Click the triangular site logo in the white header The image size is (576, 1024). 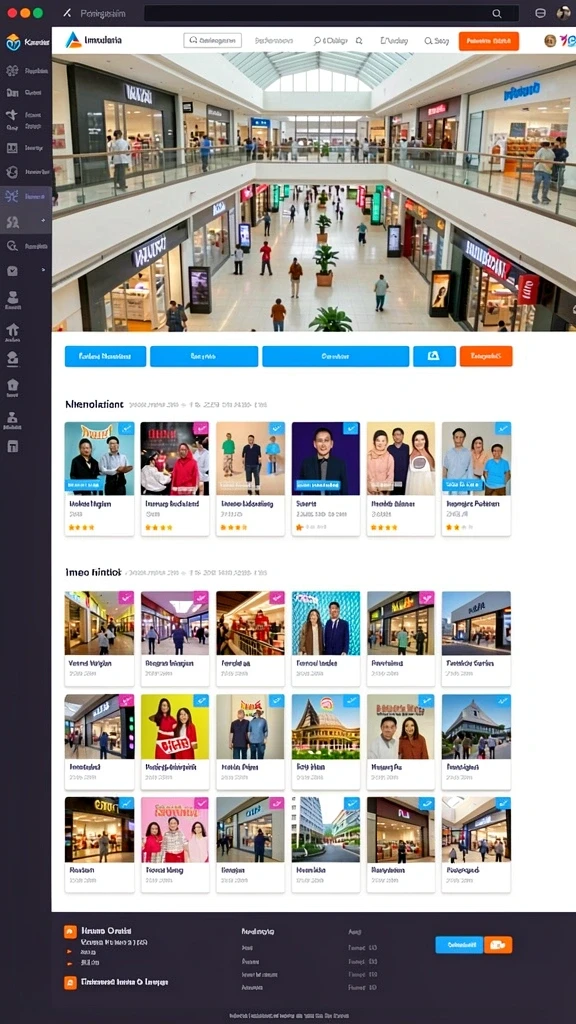(x=73, y=40)
